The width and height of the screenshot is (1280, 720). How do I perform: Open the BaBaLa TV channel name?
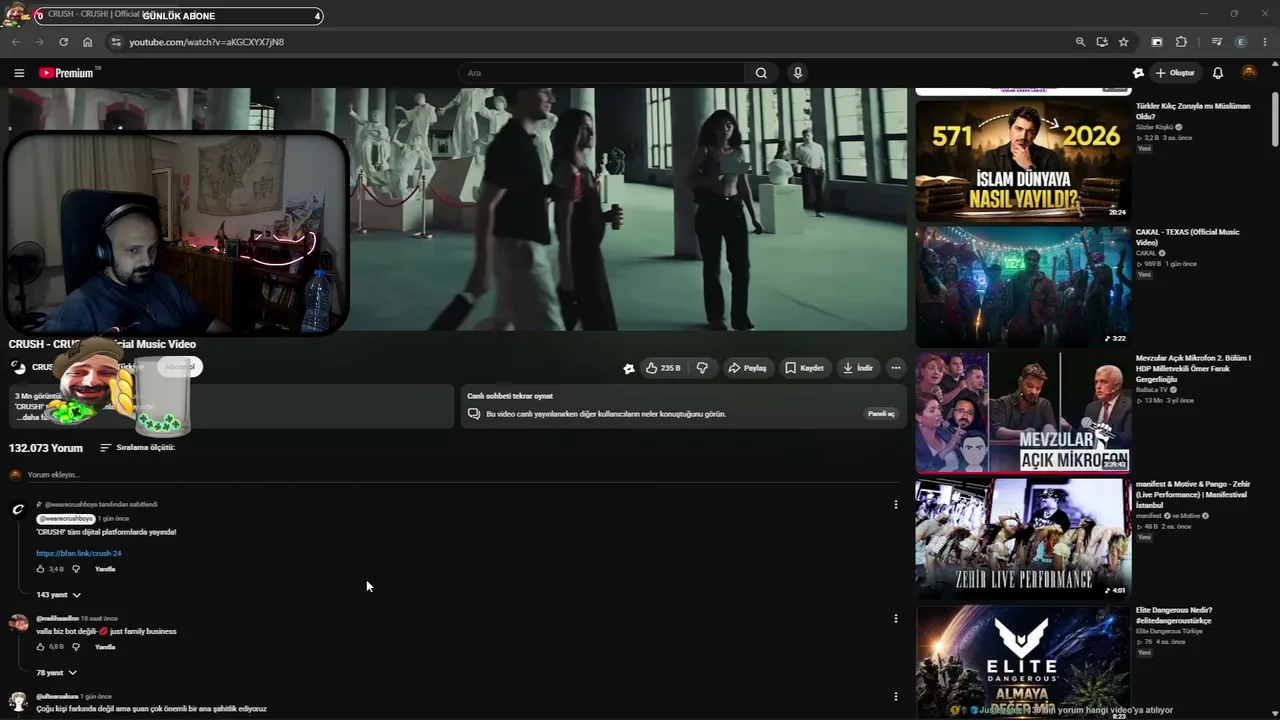1153,390
